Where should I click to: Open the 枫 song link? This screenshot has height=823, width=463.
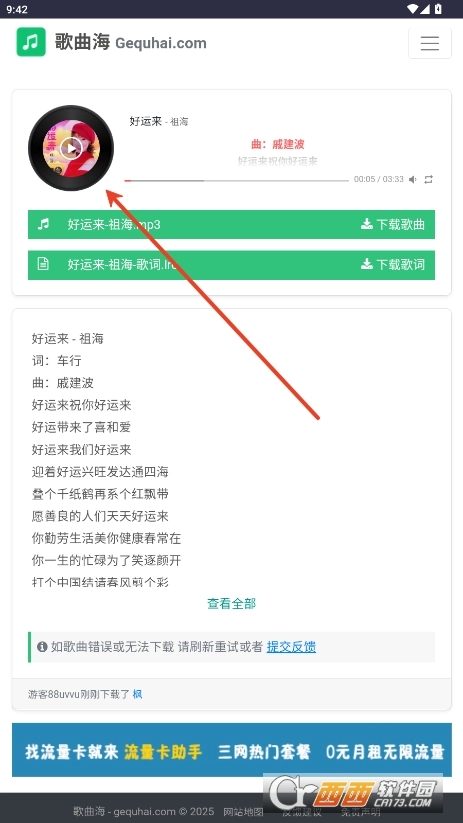pyautogui.click(x=138, y=694)
